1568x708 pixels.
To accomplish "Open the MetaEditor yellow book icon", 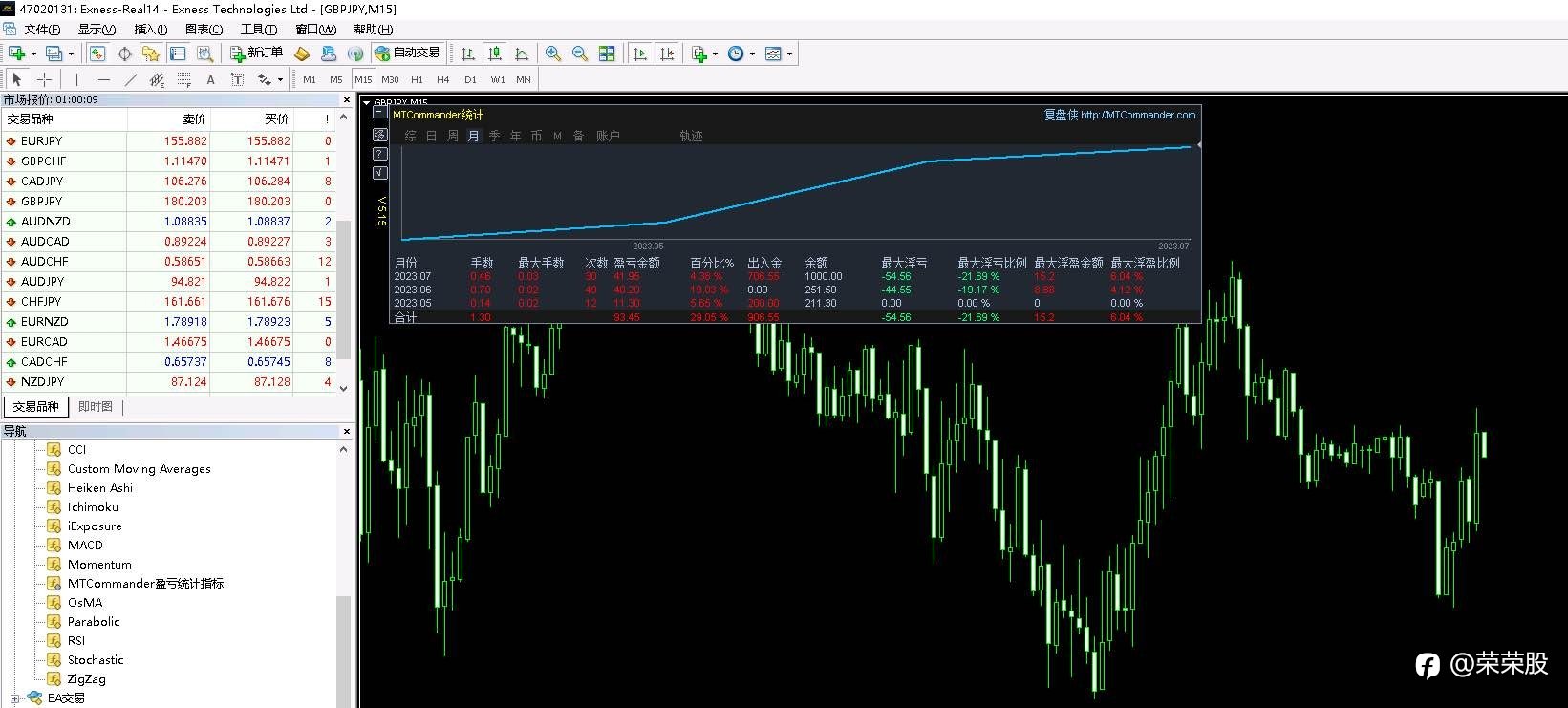I will coord(302,54).
